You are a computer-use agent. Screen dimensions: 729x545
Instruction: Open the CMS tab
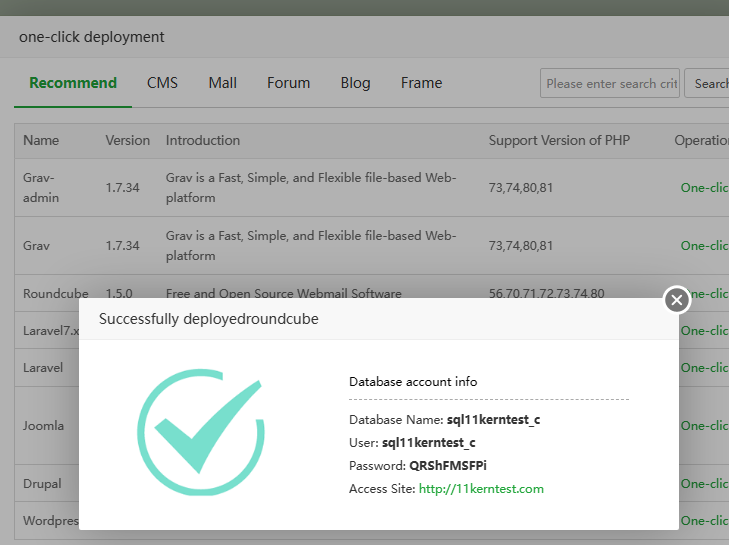[162, 83]
